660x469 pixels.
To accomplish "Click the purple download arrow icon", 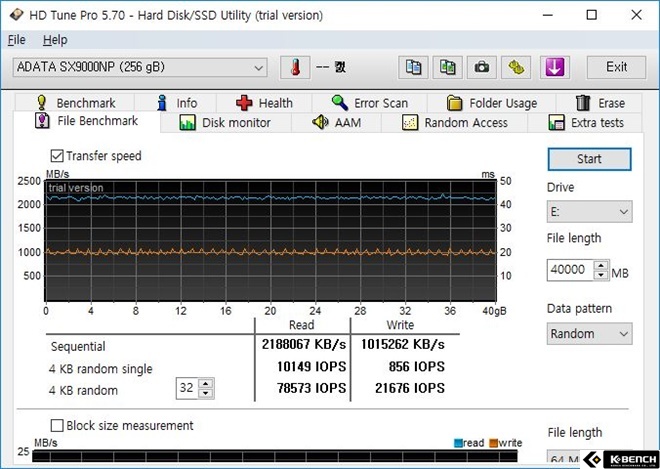I will tap(555, 67).
